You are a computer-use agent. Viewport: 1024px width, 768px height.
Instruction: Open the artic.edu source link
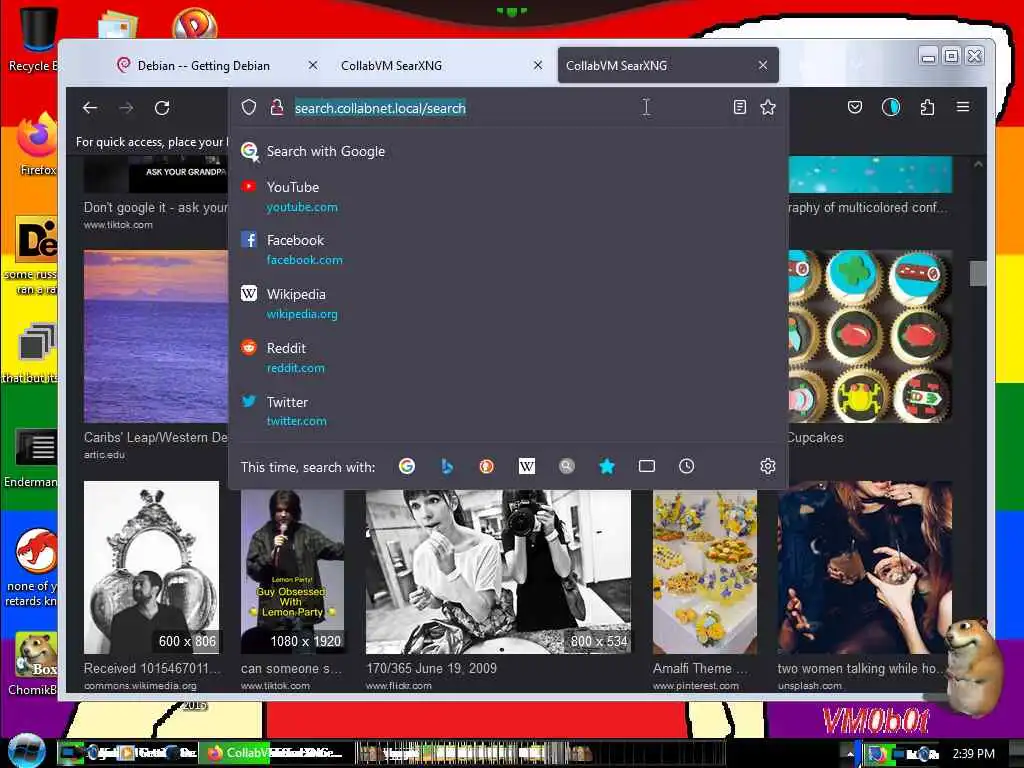pos(104,455)
